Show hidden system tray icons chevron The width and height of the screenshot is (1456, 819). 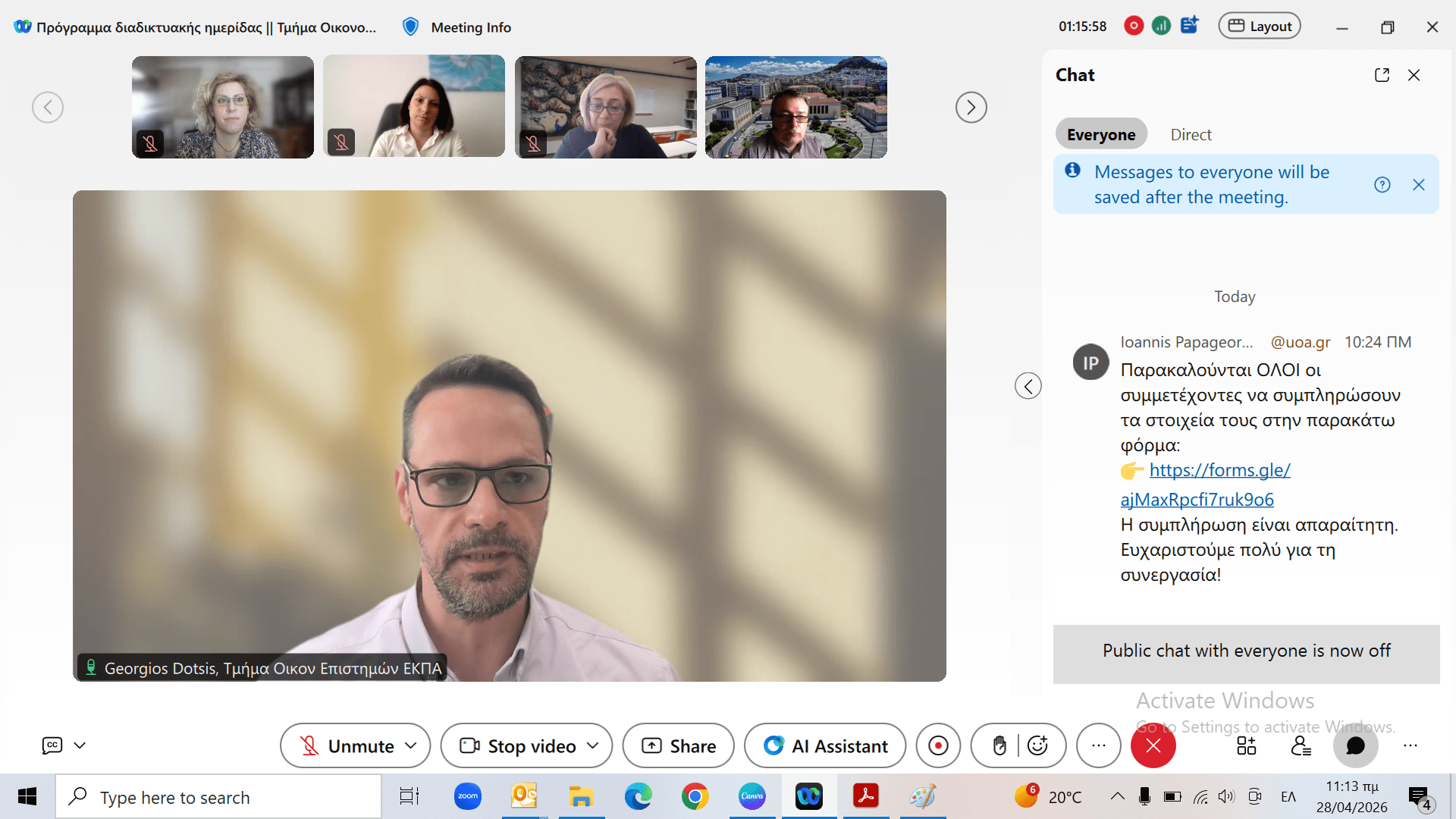[1117, 796]
